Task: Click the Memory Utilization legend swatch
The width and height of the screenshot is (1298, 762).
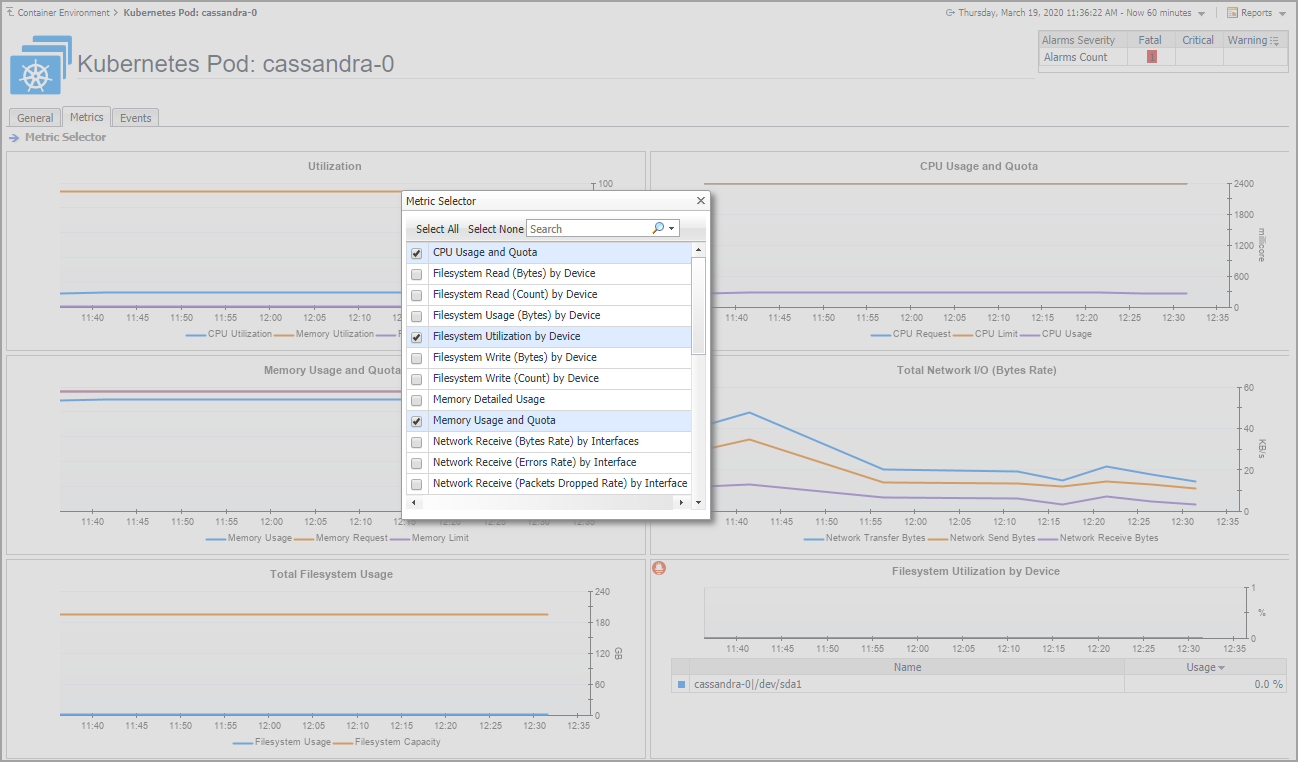Action: (x=283, y=335)
